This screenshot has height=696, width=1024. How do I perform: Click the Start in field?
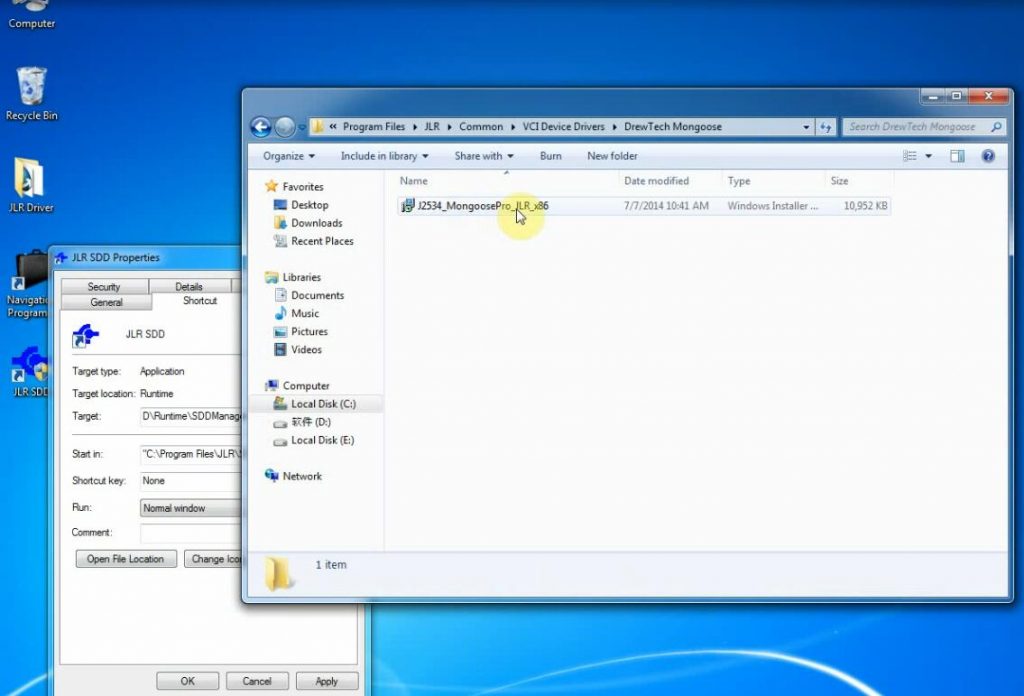(x=191, y=454)
